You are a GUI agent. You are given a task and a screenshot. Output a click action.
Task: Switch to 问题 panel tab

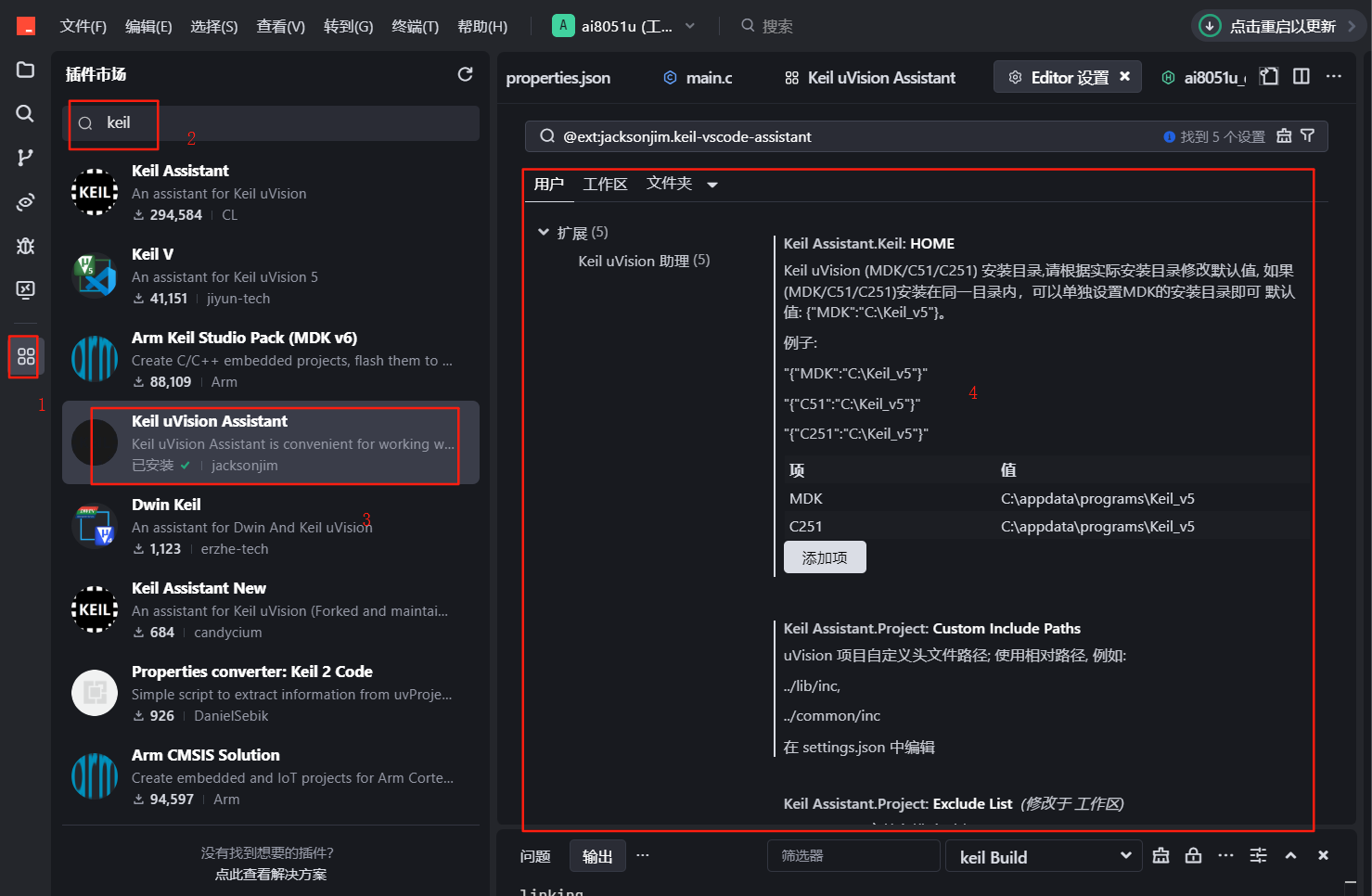click(x=535, y=856)
